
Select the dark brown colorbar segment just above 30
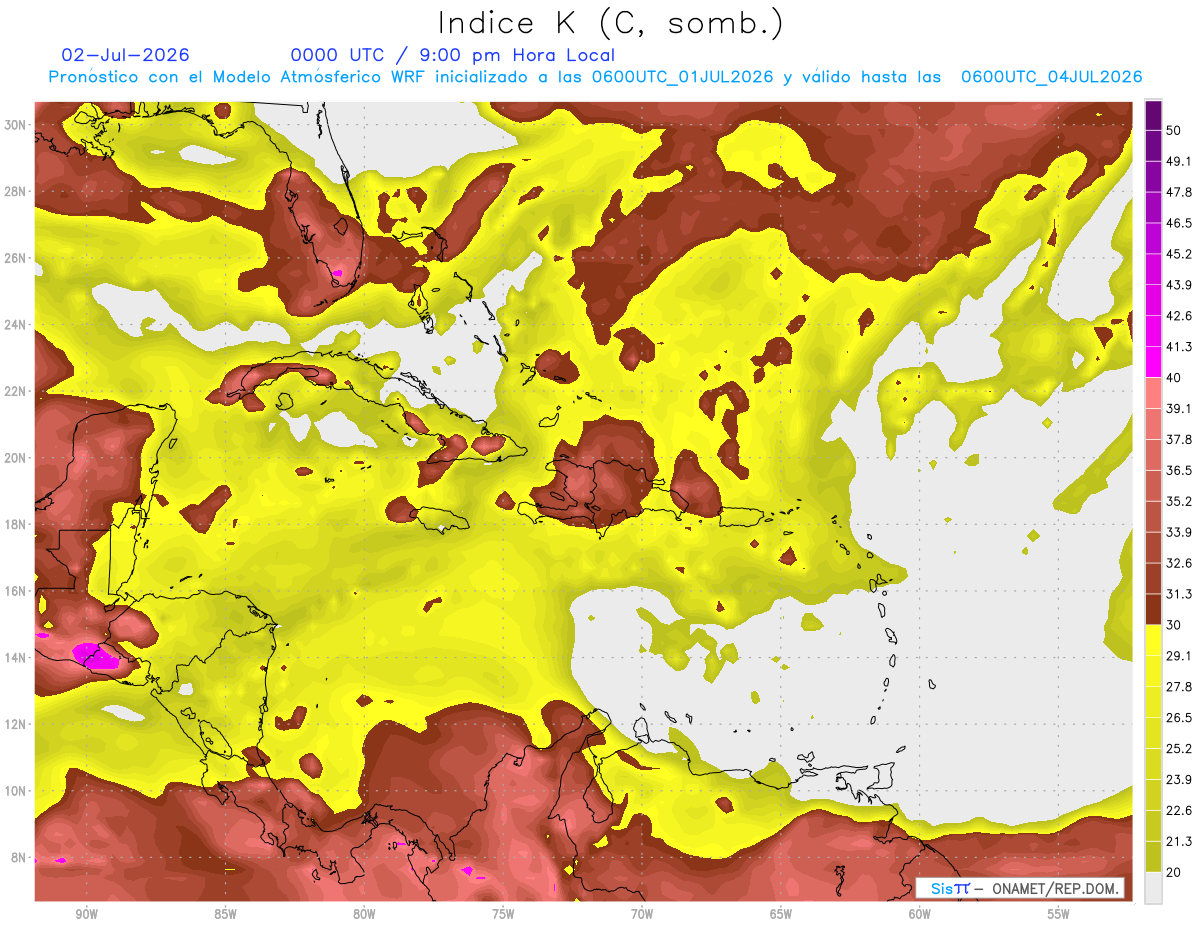[x=1153, y=609]
